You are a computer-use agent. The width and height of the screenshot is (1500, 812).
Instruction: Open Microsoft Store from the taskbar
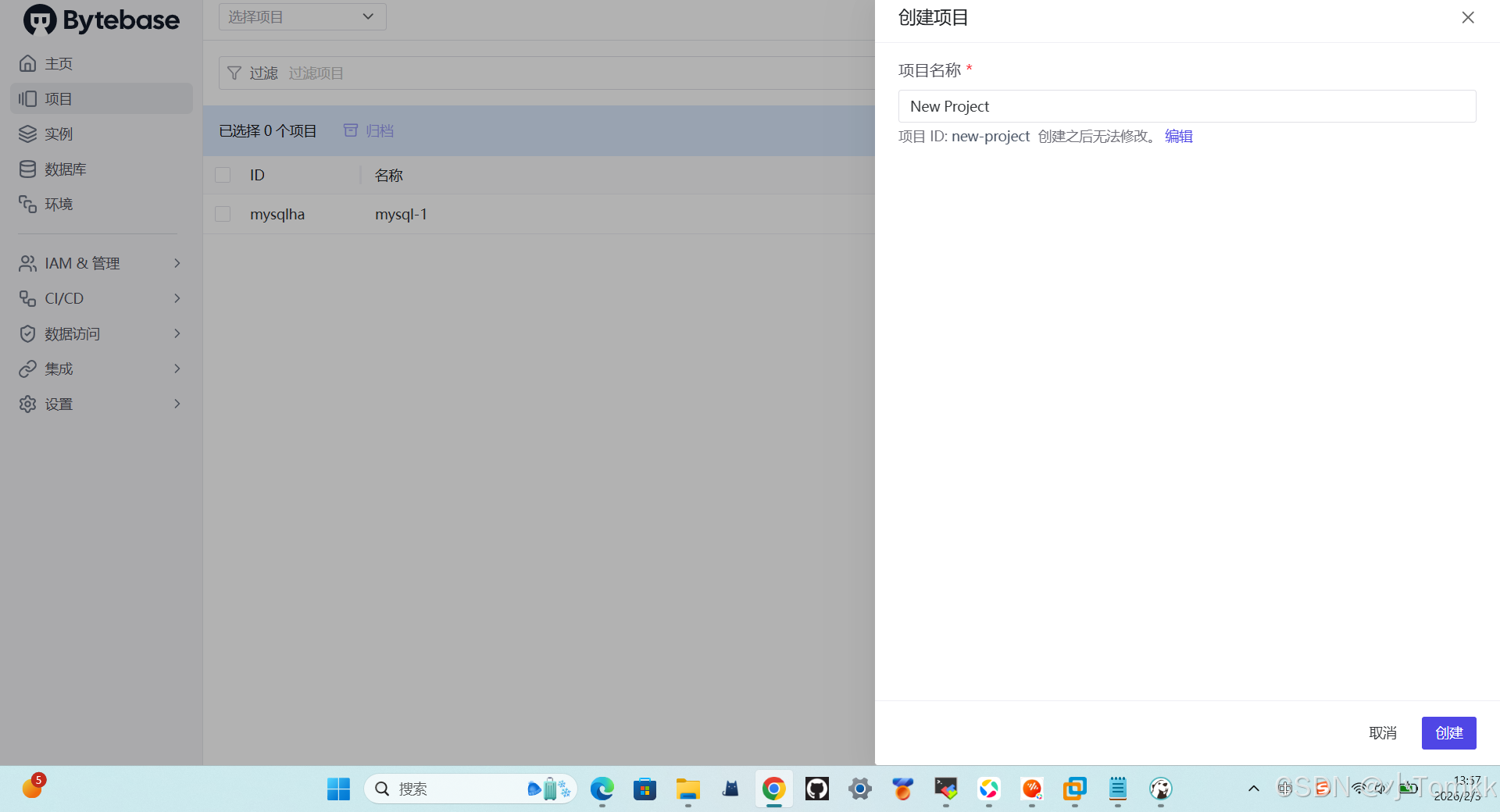[x=645, y=789]
